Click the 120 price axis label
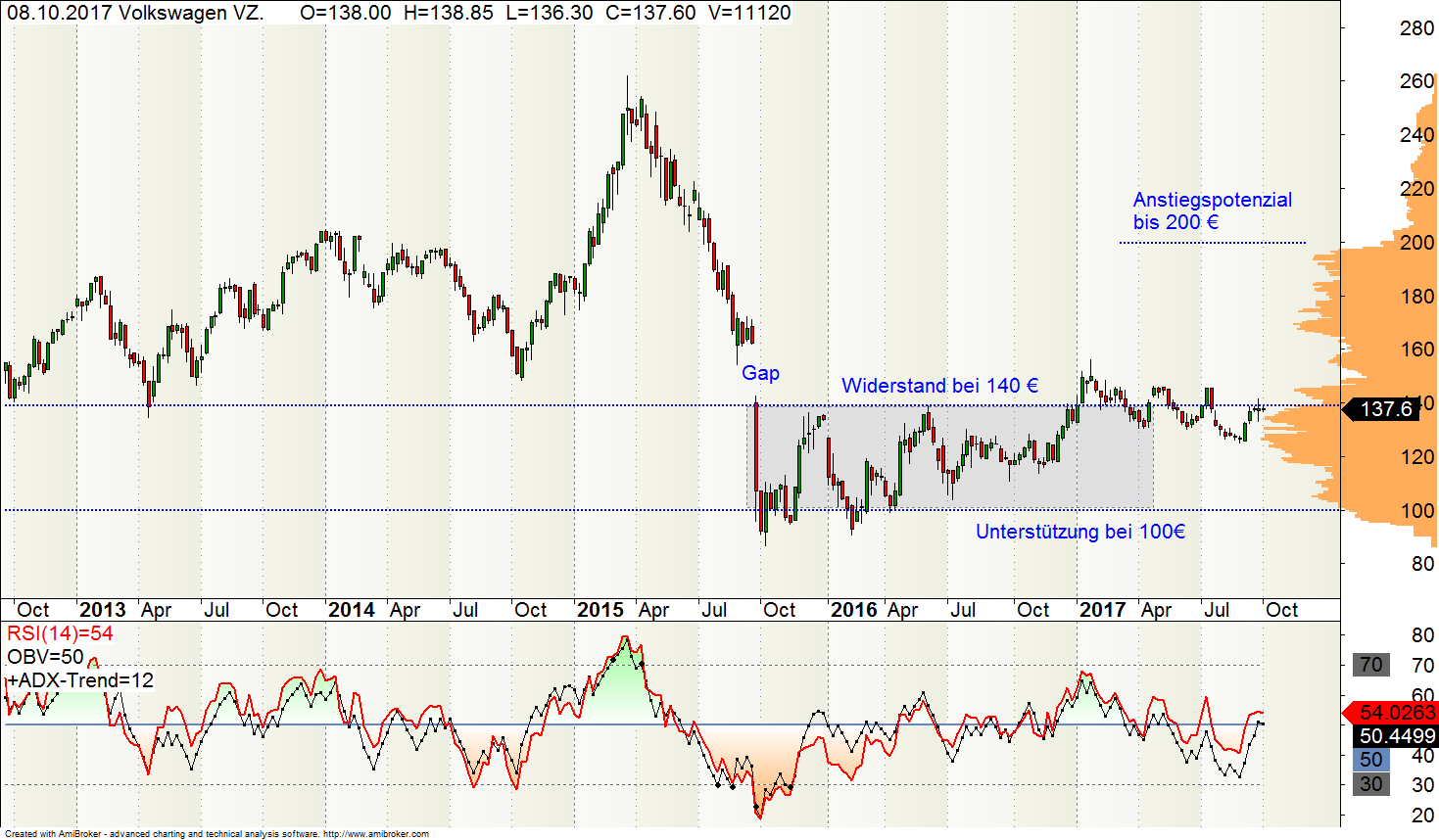Viewport: 1439px width, 840px height. [x=1416, y=457]
